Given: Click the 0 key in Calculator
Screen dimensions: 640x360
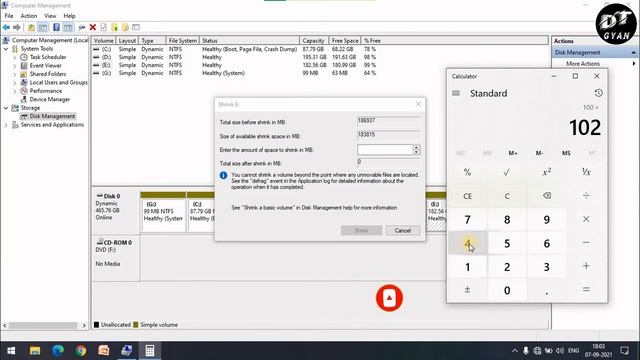Looking at the screenshot, I should pos(507,290).
